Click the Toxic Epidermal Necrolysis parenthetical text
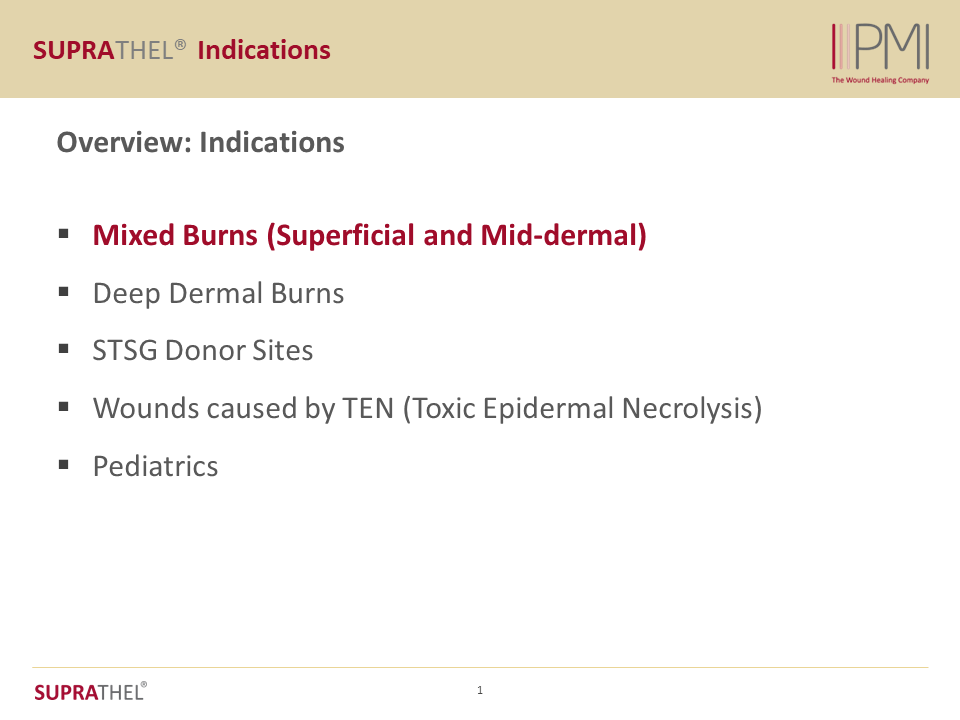The height and width of the screenshot is (720, 960). [x=582, y=409]
